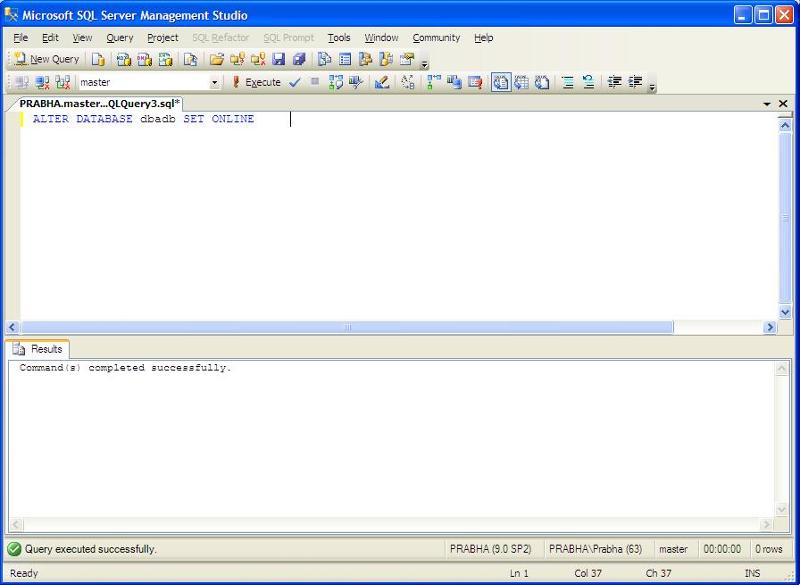The height and width of the screenshot is (585, 800).
Task: Click 'Query executed successfully.' status text
Action: click(x=90, y=549)
